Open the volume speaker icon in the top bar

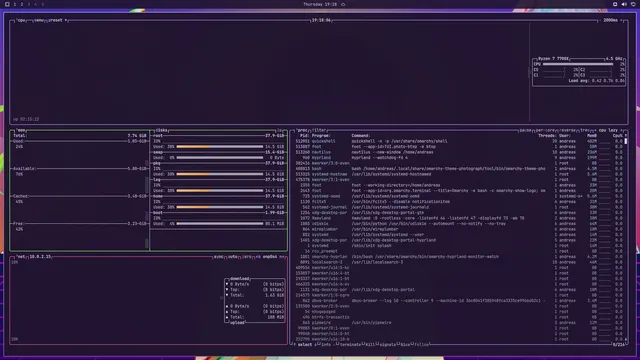tap(624, 4)
